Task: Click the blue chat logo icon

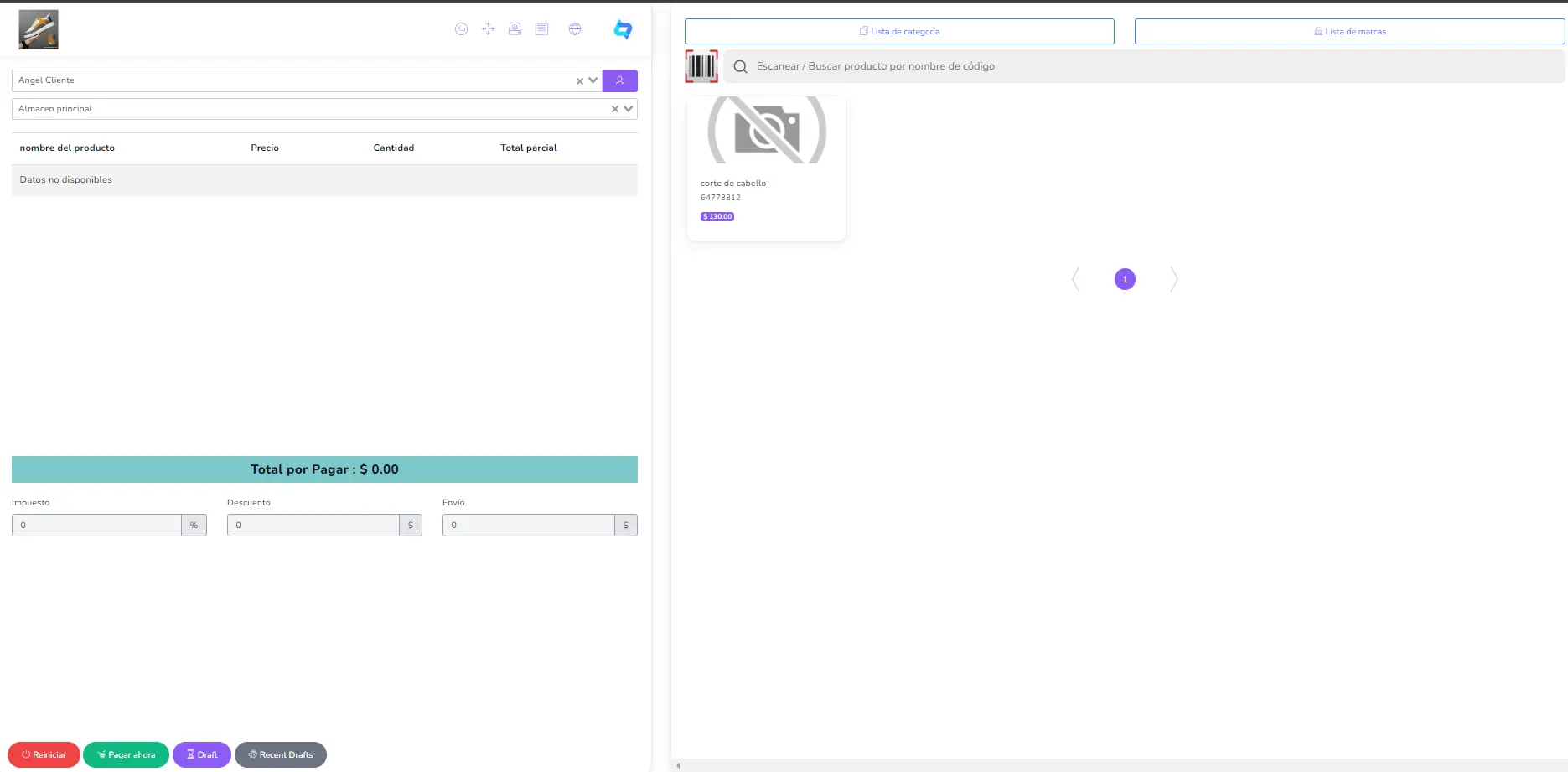Action: click(x=623, y=29)
